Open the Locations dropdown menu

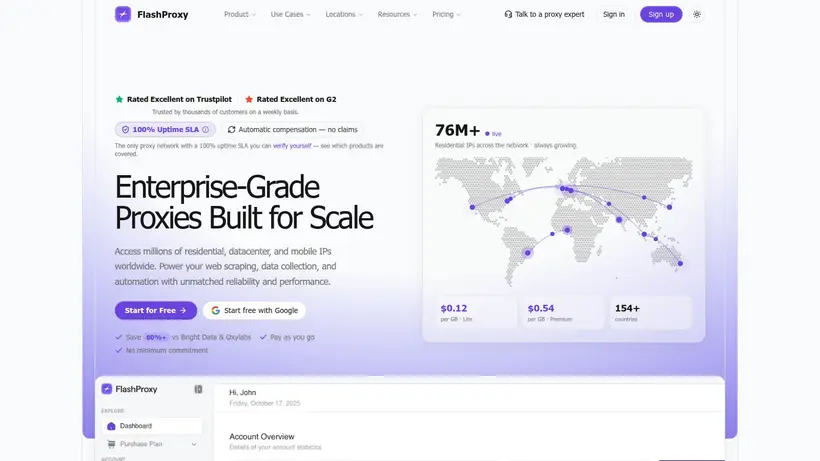point(344,15)
